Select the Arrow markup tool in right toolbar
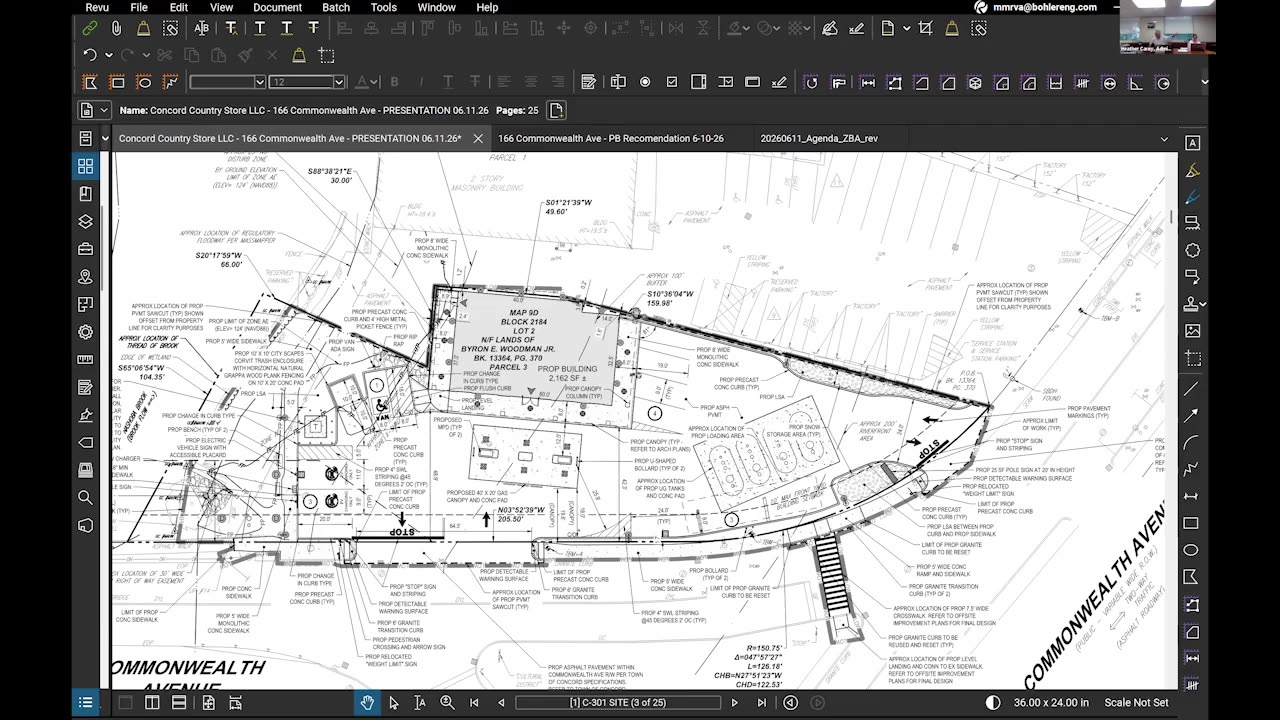The image size is (1280, 720). (x=1192, y=414)
